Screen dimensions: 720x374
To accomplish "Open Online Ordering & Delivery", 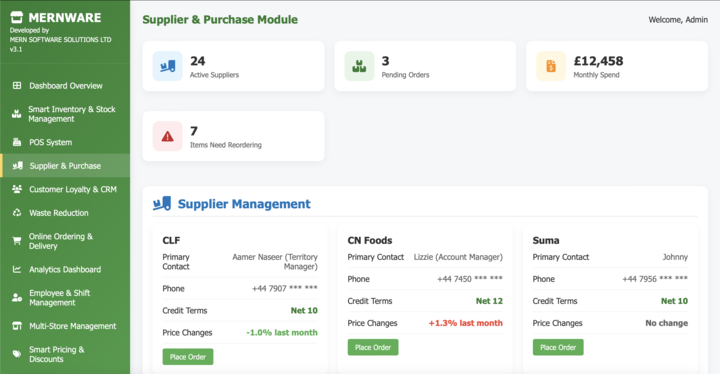I will (x=65, y=241).
